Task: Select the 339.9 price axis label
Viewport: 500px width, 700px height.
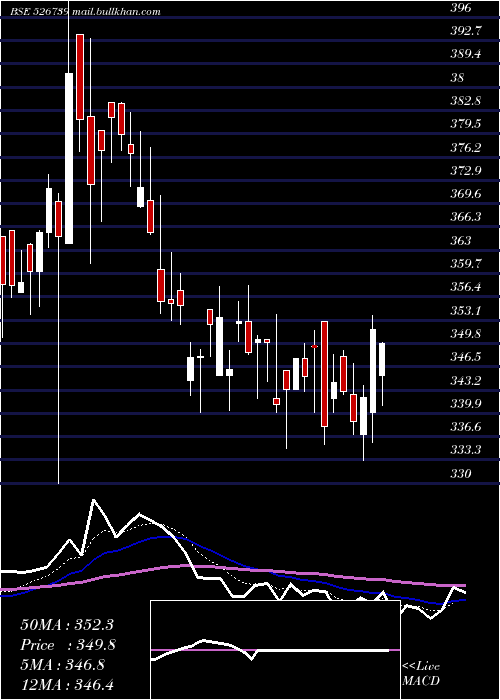Action: pos(466,404)
